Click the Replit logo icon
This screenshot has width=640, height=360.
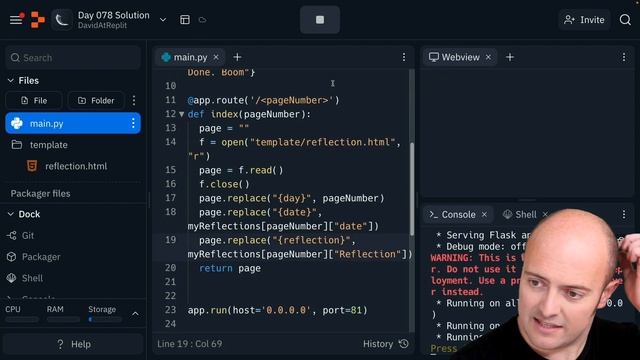point(38,20)
